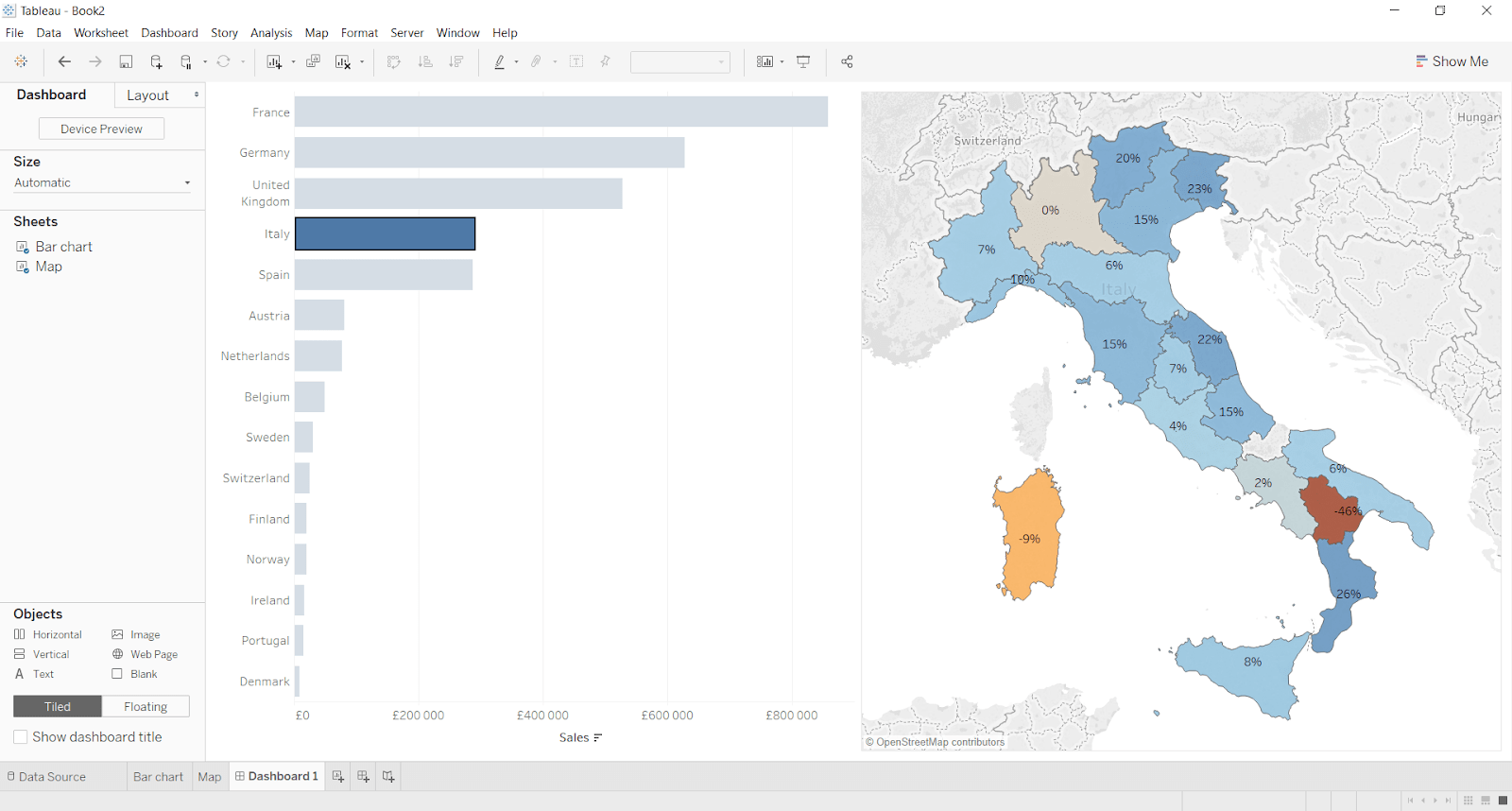Switch object placement to Floating
This screenshot has height=811, width=1512.
(x=146, y=706)
